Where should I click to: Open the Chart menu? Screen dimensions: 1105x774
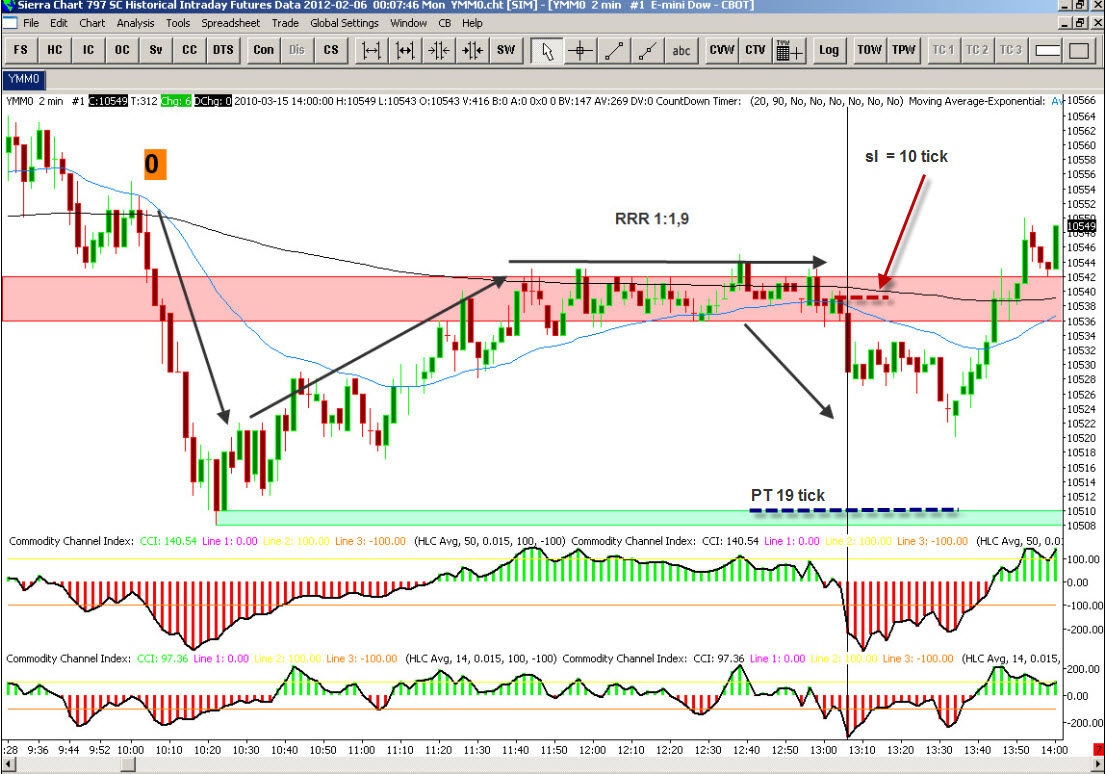click(x=92, y=23)
